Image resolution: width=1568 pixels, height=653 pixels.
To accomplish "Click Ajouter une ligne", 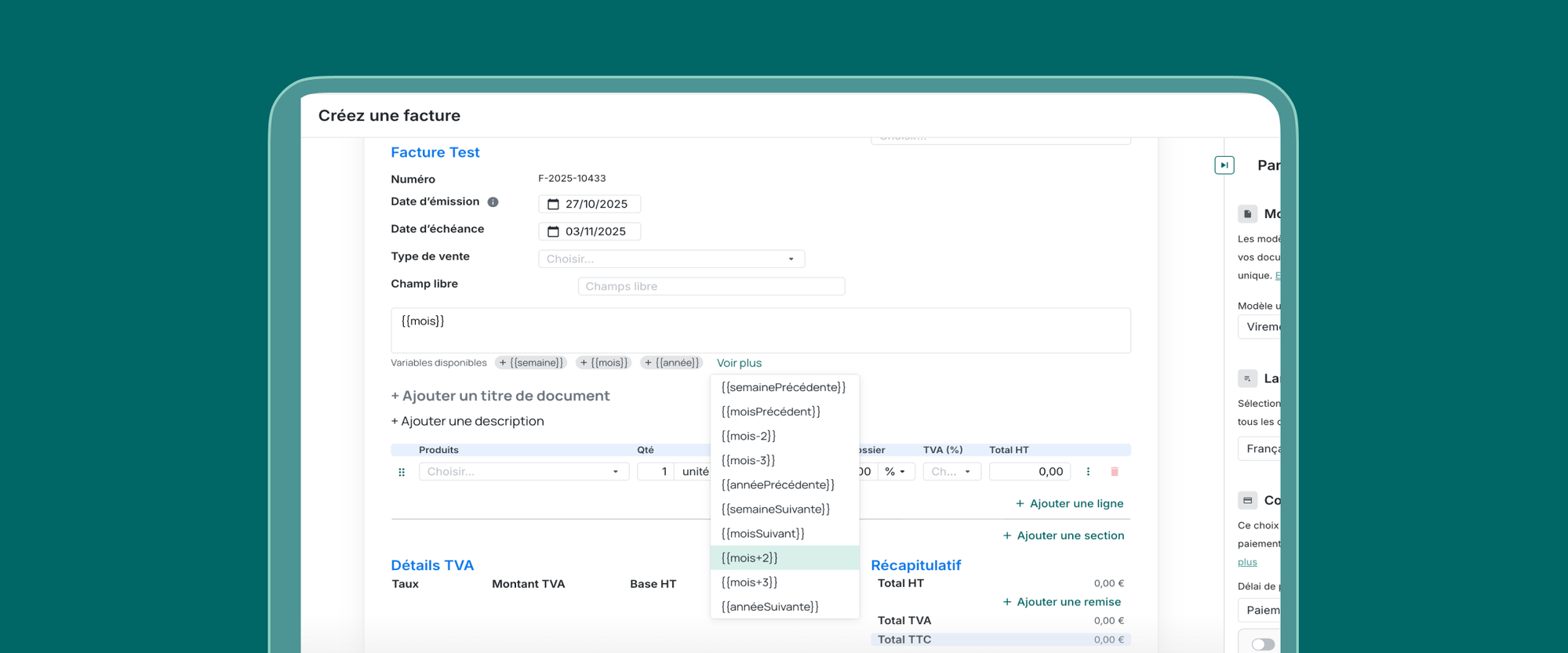I will [x=1068, y=503].
